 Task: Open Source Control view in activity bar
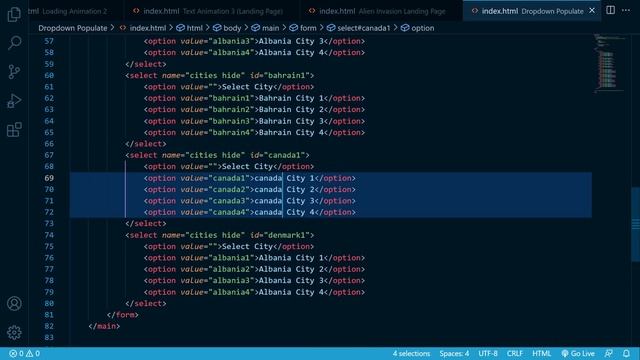pyautogui.click(x=14, y=72)
